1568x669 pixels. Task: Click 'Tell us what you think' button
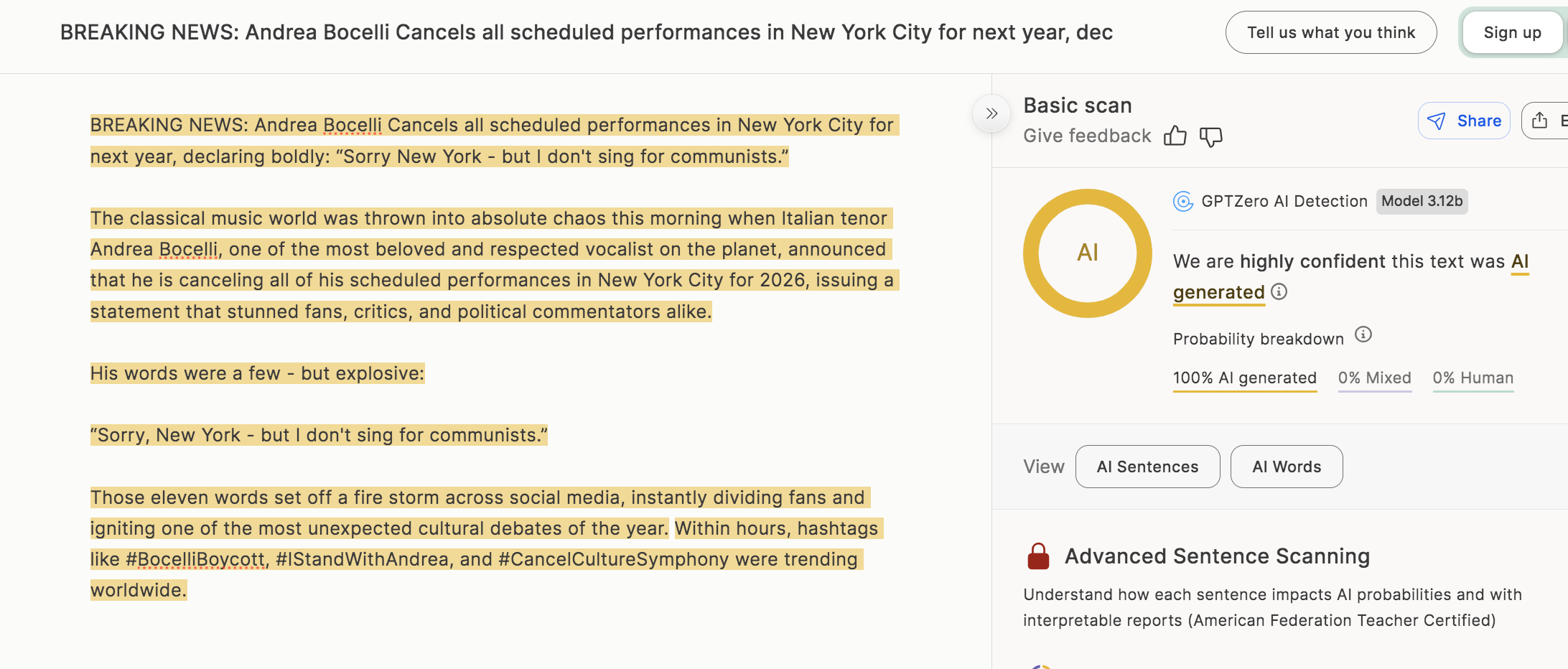1331,32
